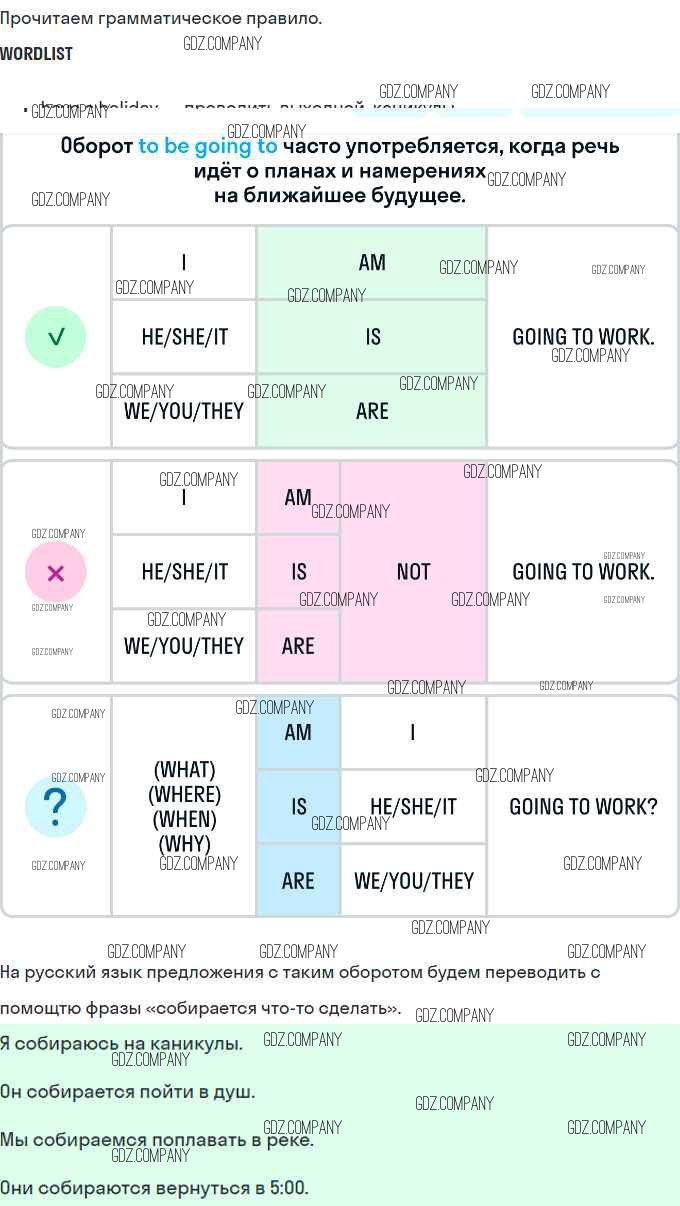
Task: Click WE/YOU/THEY in the negative table
Action: tap(184, 646)
